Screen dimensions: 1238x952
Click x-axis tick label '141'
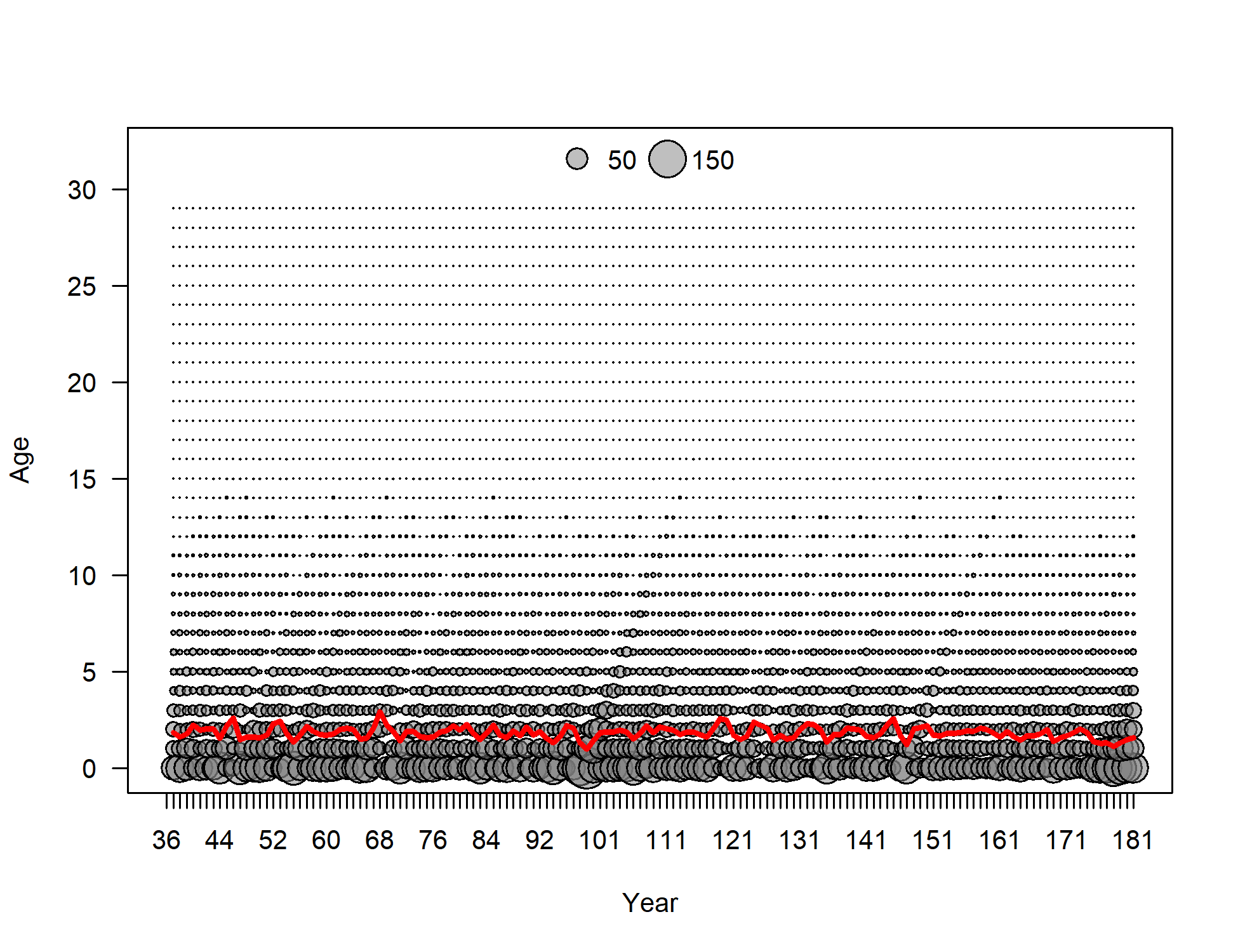tap(866, 840)
